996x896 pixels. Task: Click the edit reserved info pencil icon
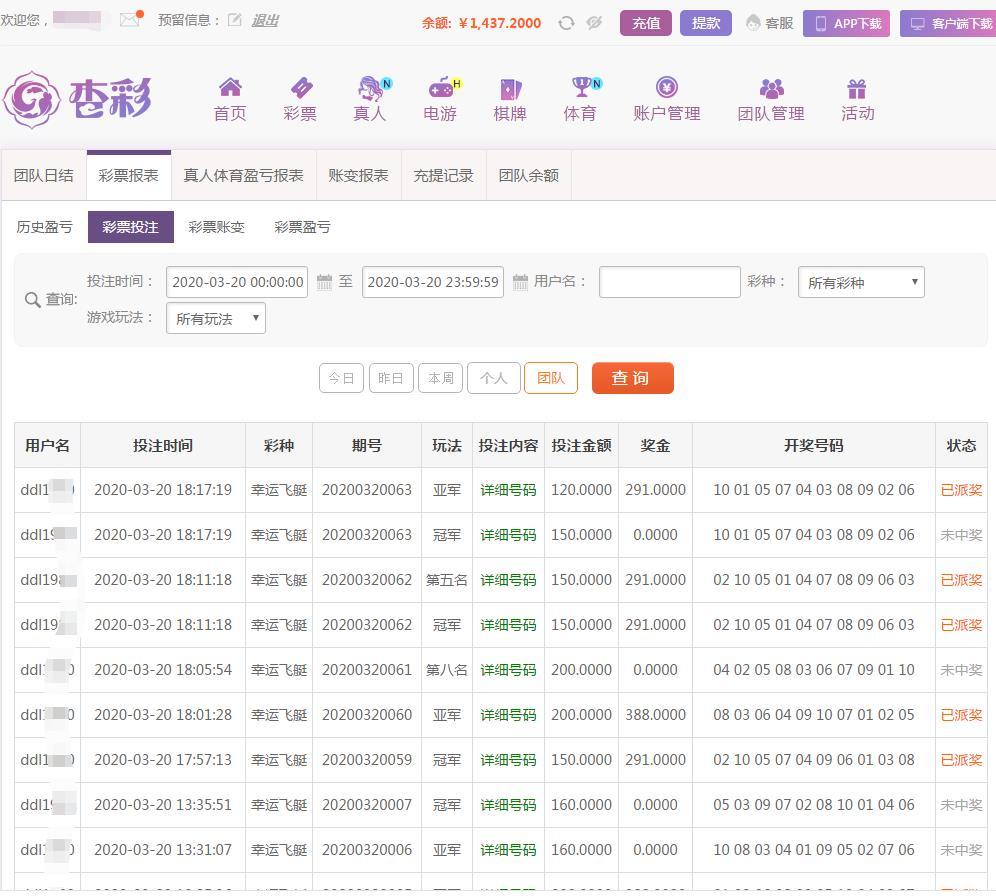[234, 19]
